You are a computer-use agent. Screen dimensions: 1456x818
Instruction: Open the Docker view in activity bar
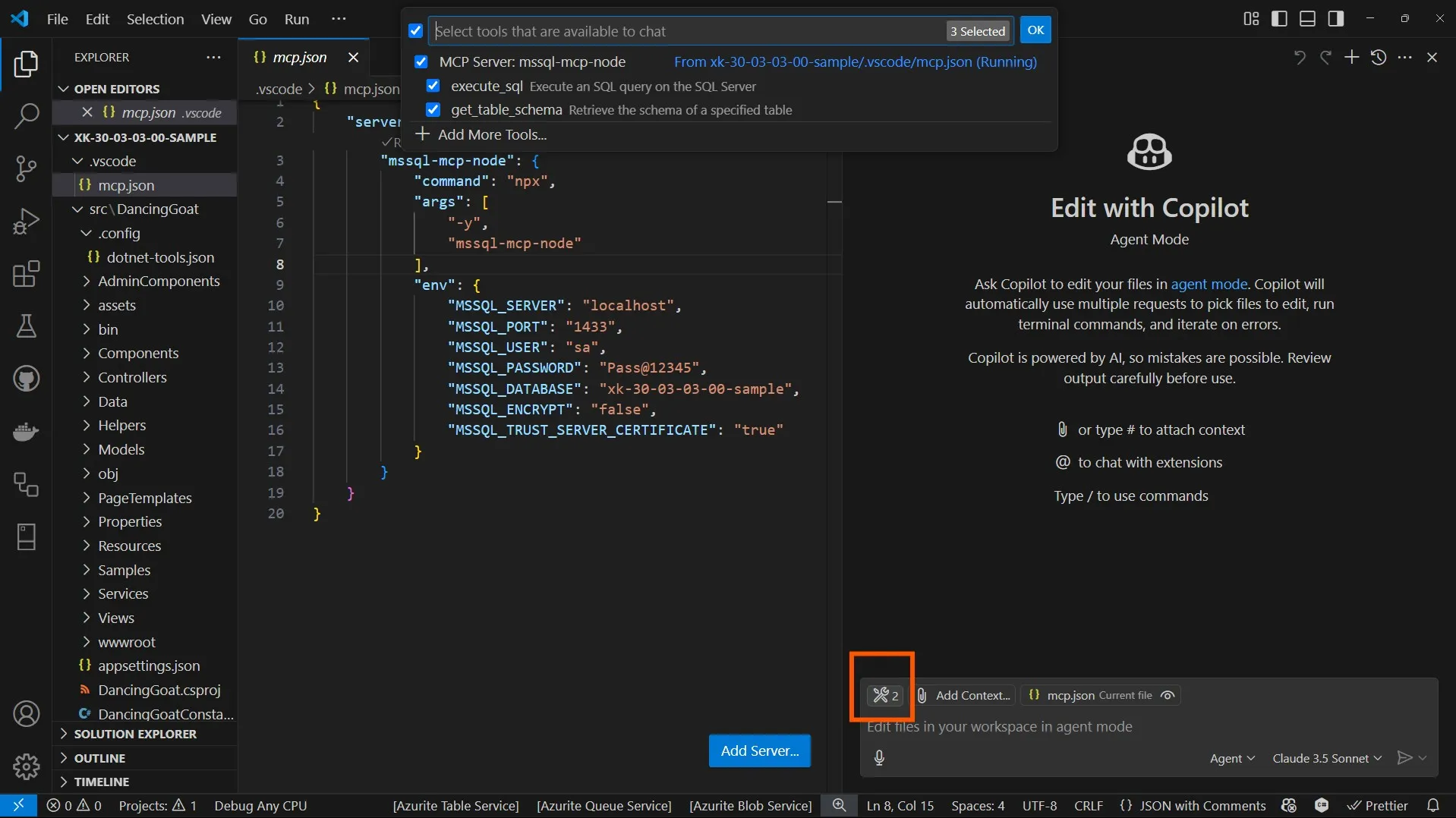point(26,432)
